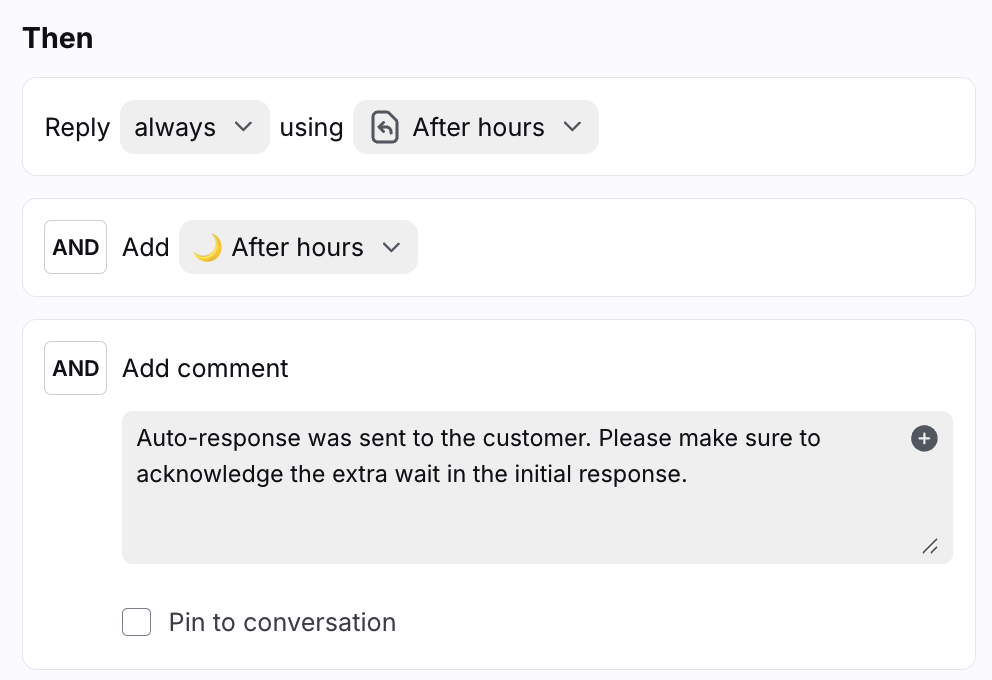Click the Then section heading
This screenshot has height=680, width=992.
pos(58,38)
